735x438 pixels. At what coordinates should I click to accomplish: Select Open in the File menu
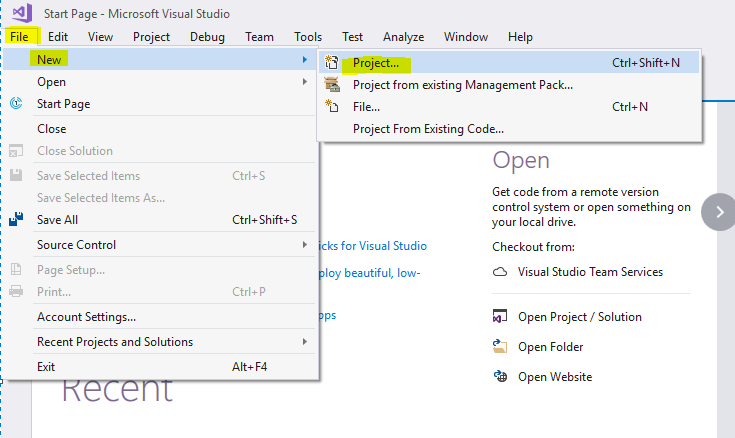point(159,82)
